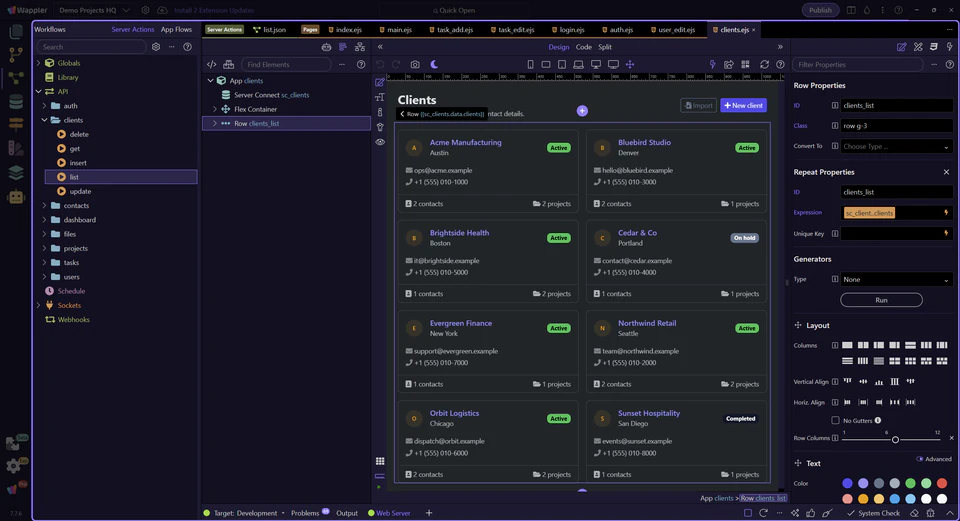Select the laptop viewport icon

point(578,64)
